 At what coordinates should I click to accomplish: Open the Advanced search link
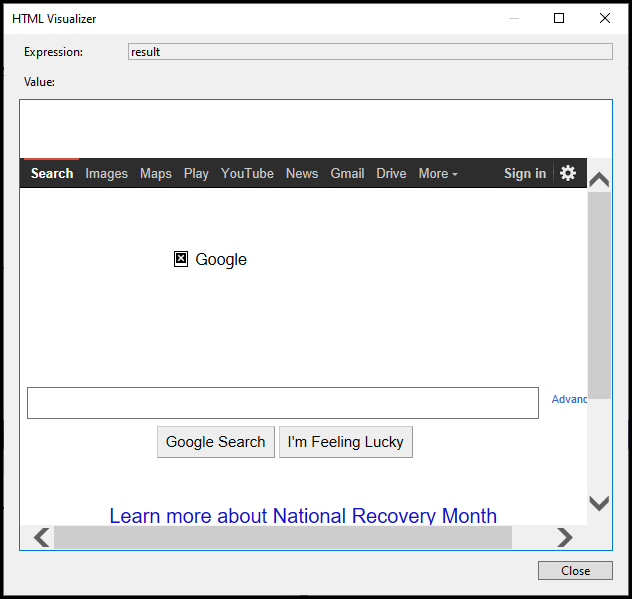[569, 399]
